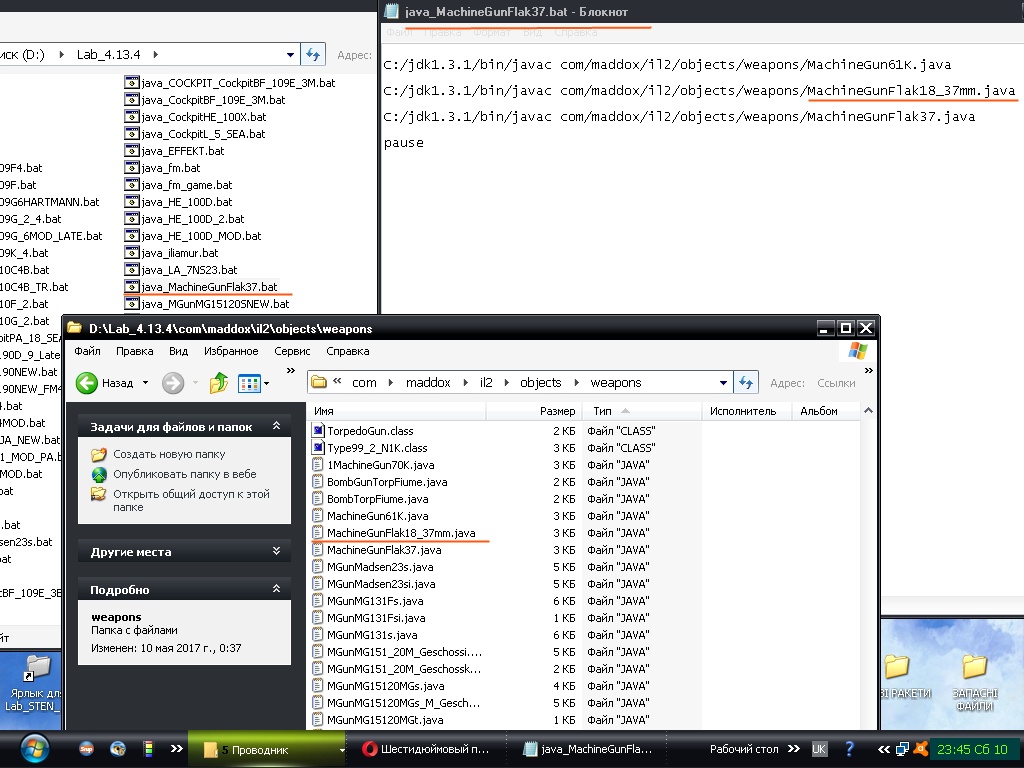Go up one folder level with Up icon
This screenshot has width=1024, height=768.
coord(219,383)
